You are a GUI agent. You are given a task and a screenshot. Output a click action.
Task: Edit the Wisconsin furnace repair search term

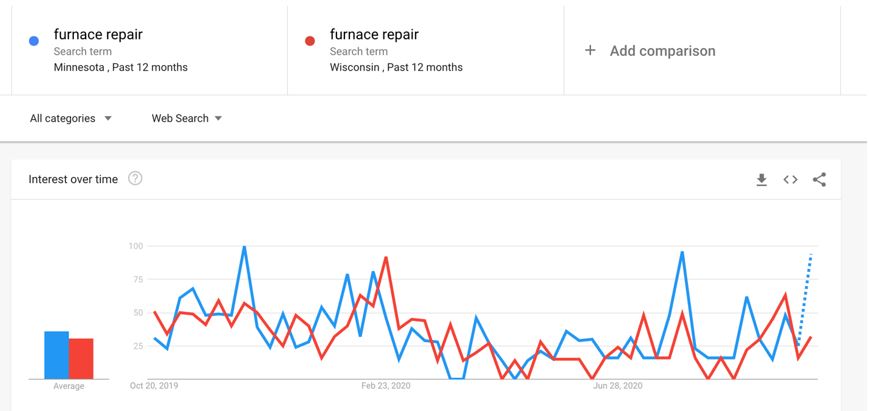point(374,35)
